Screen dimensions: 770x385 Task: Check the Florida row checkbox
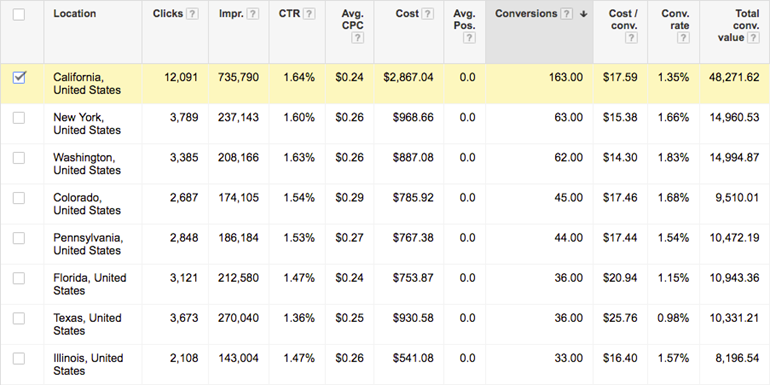pos(19,278)
